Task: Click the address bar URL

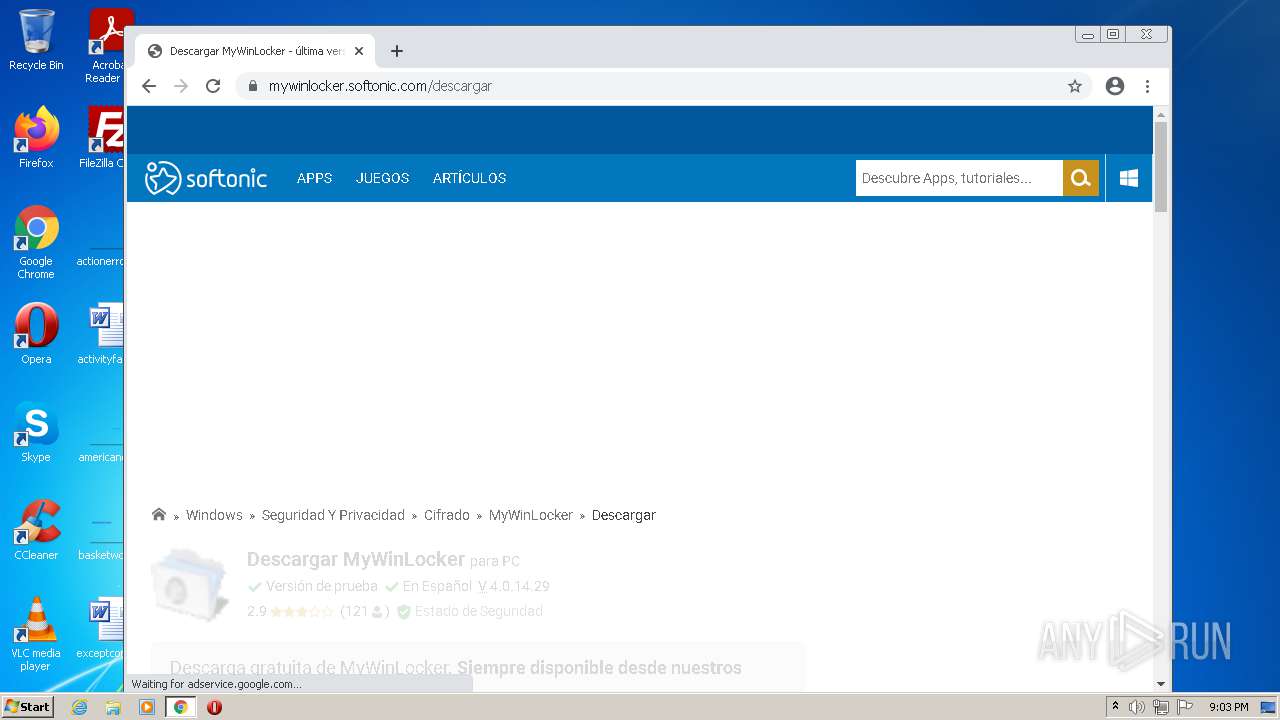Action: pos(380,86)
